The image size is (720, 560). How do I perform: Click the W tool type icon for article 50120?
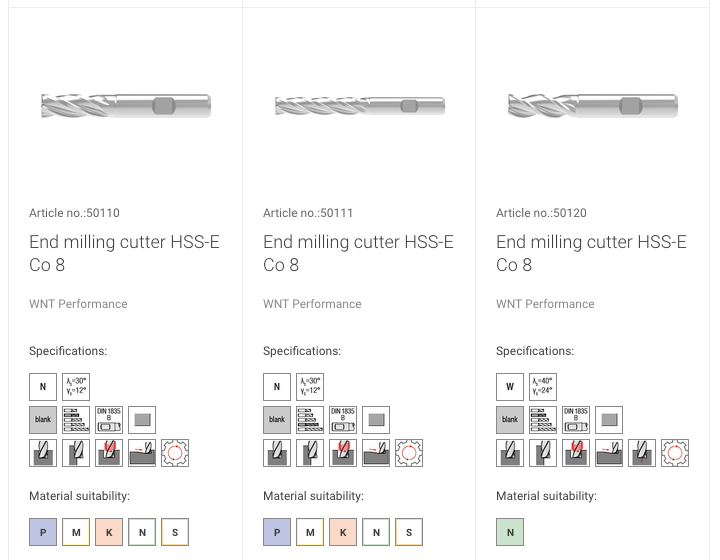(x=510, y=386)
